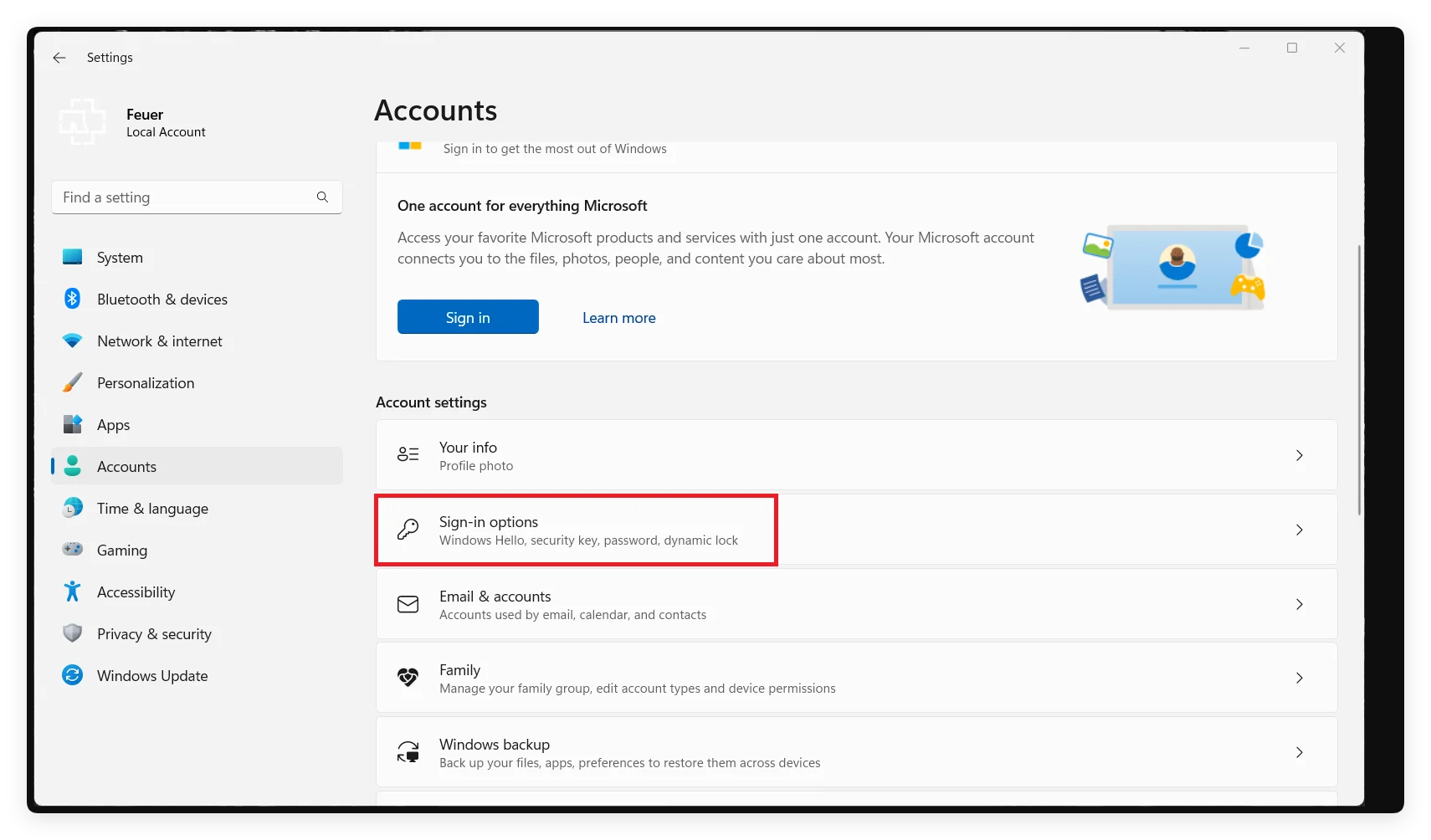1431x840 pixels.
Task: Switch to the Accounts section
Action: point(126,466)
